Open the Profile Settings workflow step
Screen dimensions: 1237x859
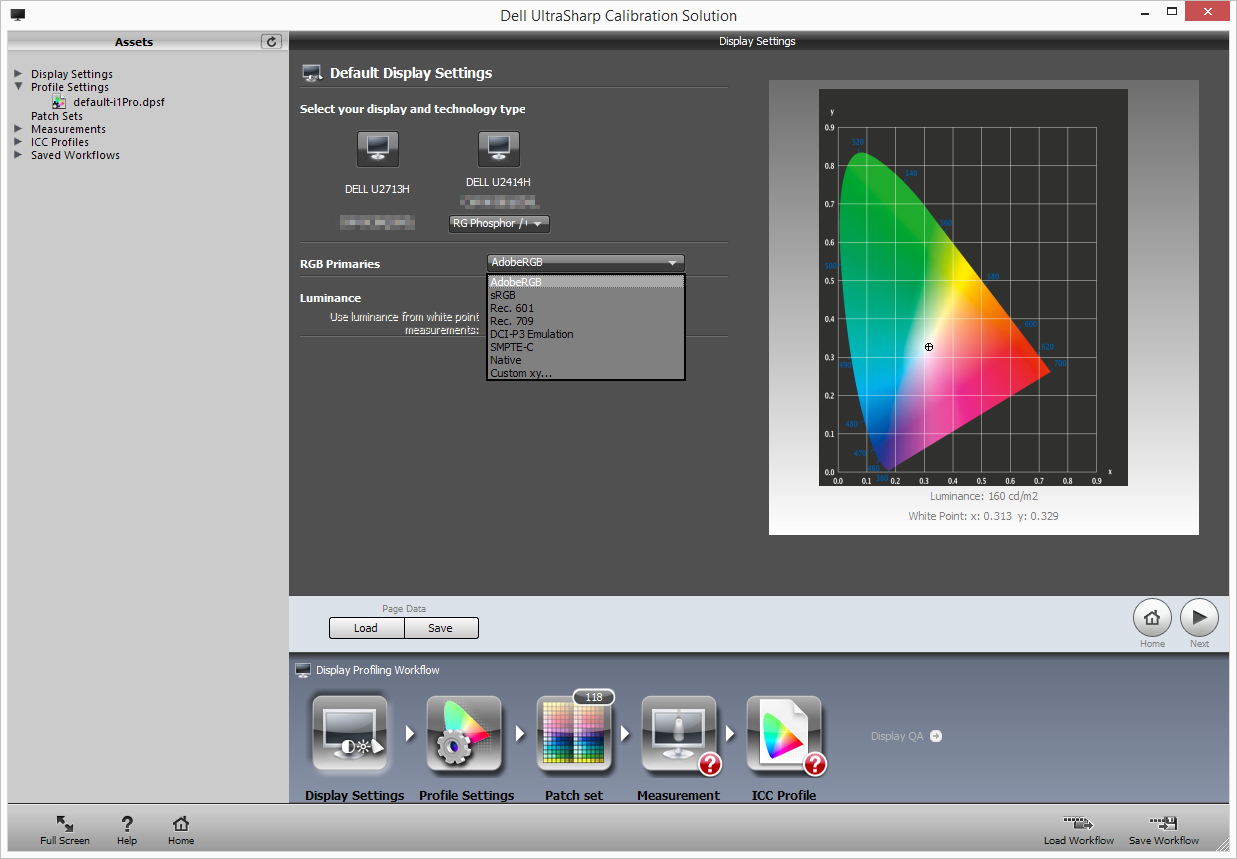pyautogui.click(x=464, y=735)
